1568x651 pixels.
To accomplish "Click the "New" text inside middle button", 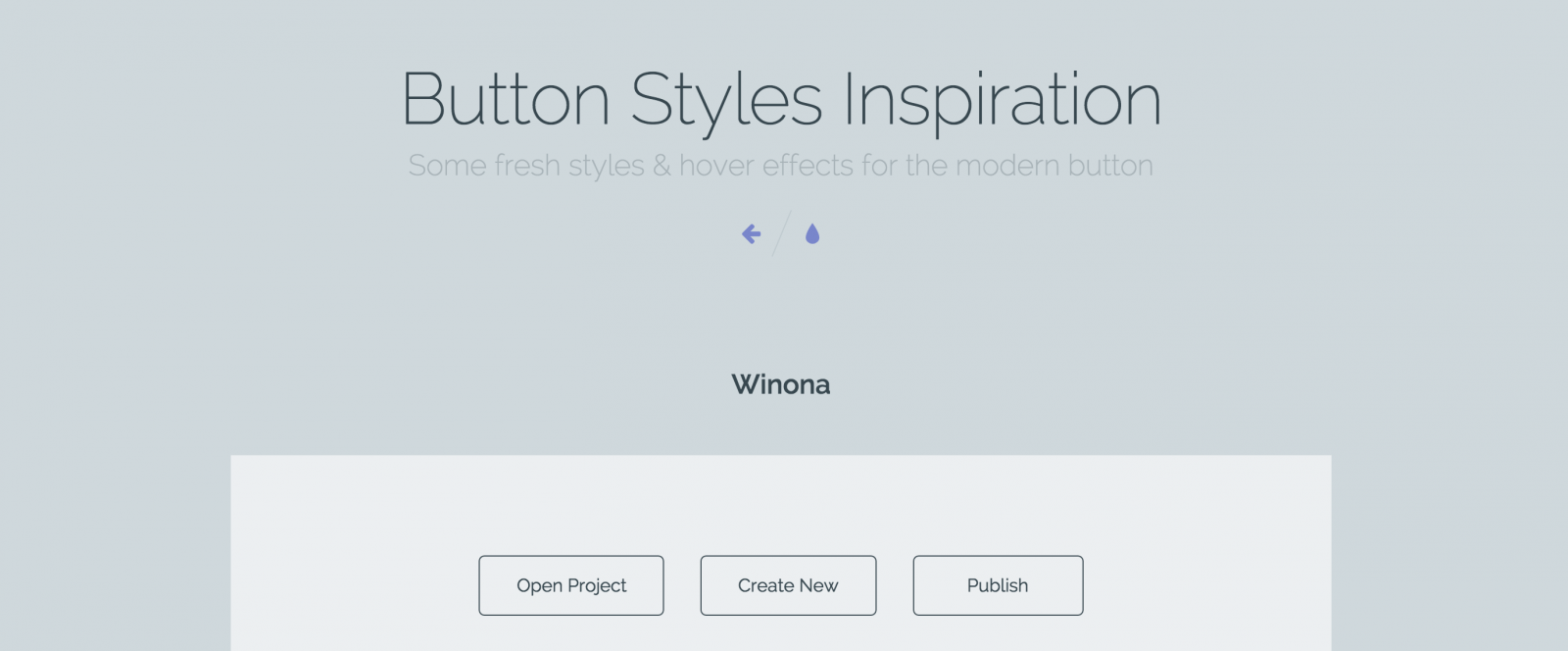I will pyautogui.click(x=818, y=585).
